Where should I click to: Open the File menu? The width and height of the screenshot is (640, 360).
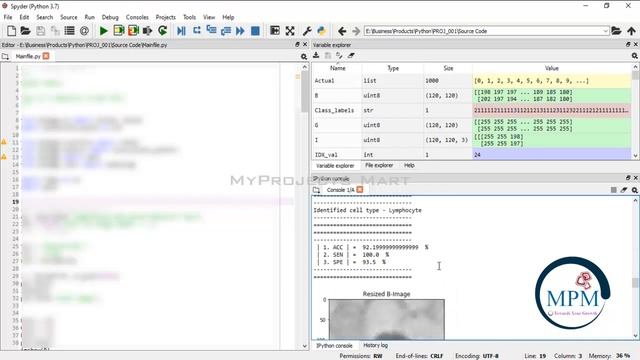pos(8,17)
